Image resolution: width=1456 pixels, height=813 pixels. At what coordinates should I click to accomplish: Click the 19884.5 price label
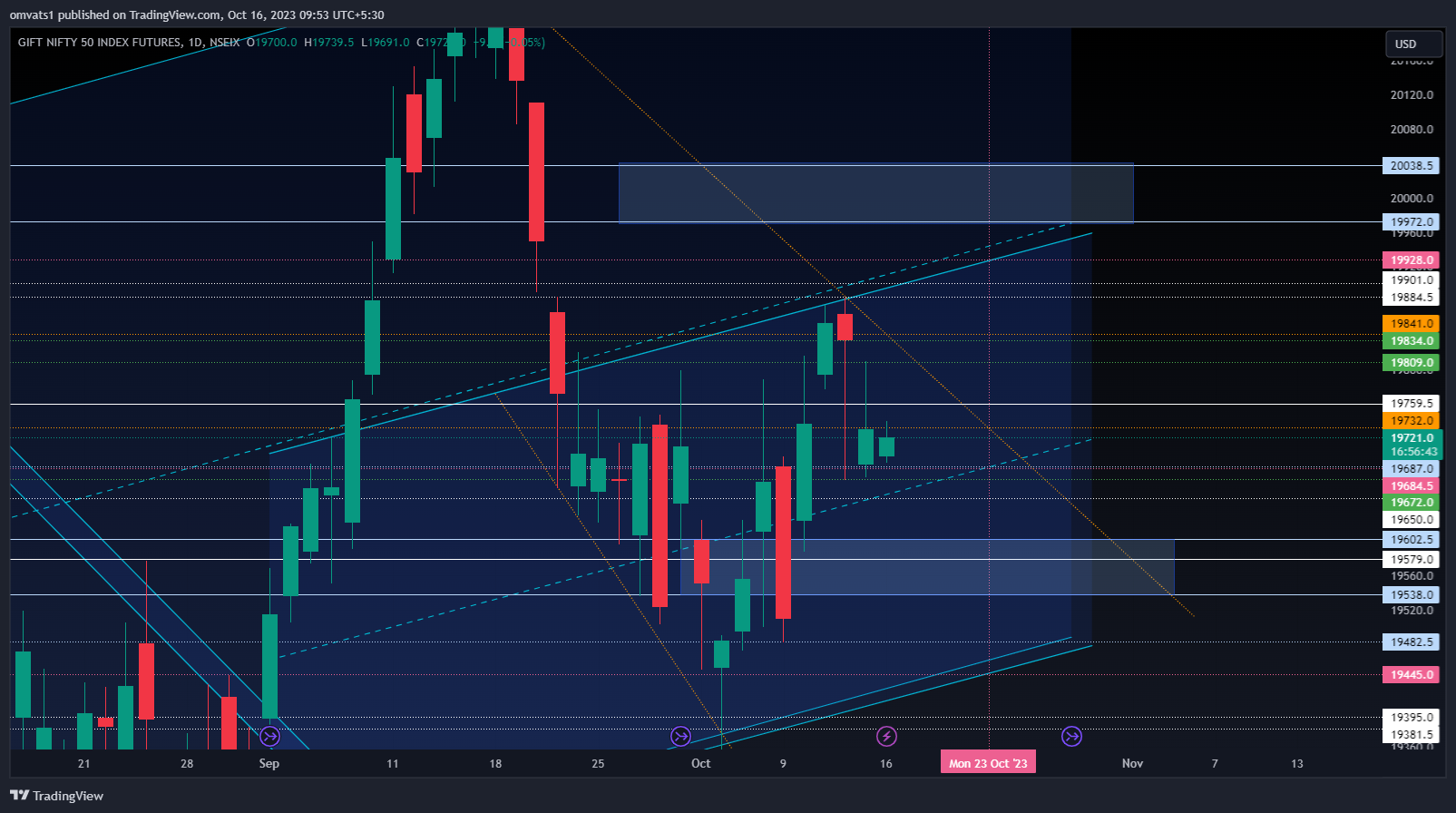(1412, 298)
